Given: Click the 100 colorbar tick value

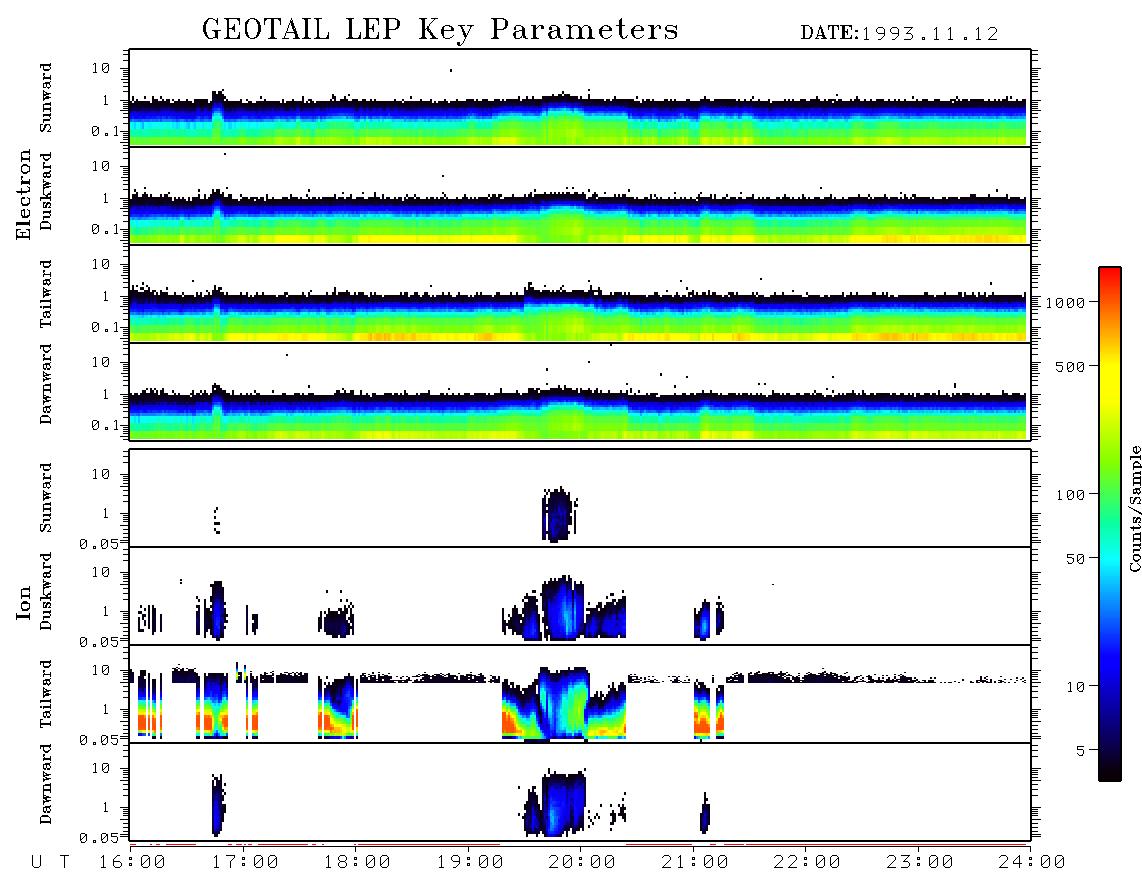Looking at the screenshot, I should point(1070,495).
